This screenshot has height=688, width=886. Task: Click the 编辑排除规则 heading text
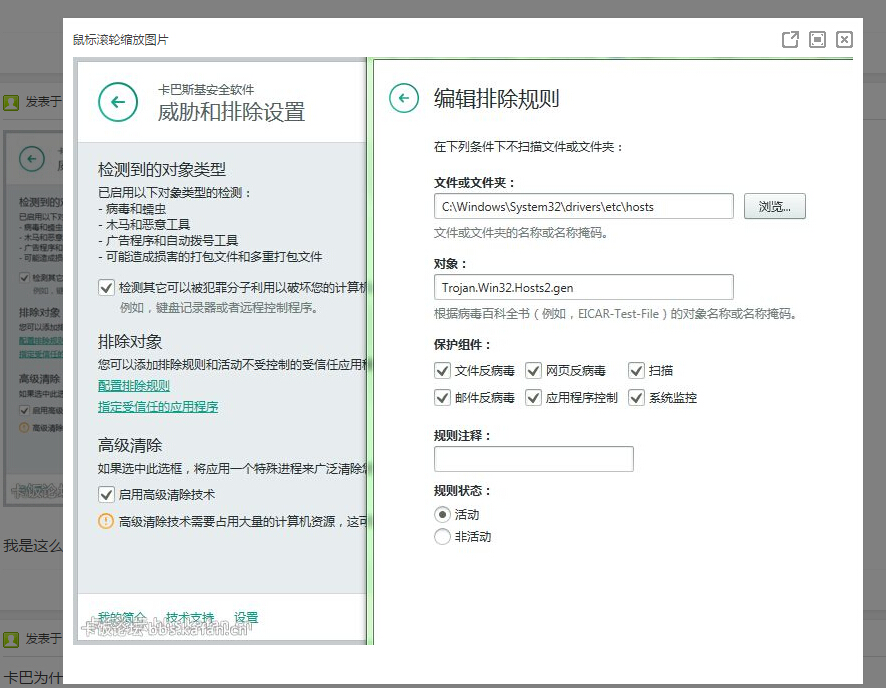[x=497, y=98]
